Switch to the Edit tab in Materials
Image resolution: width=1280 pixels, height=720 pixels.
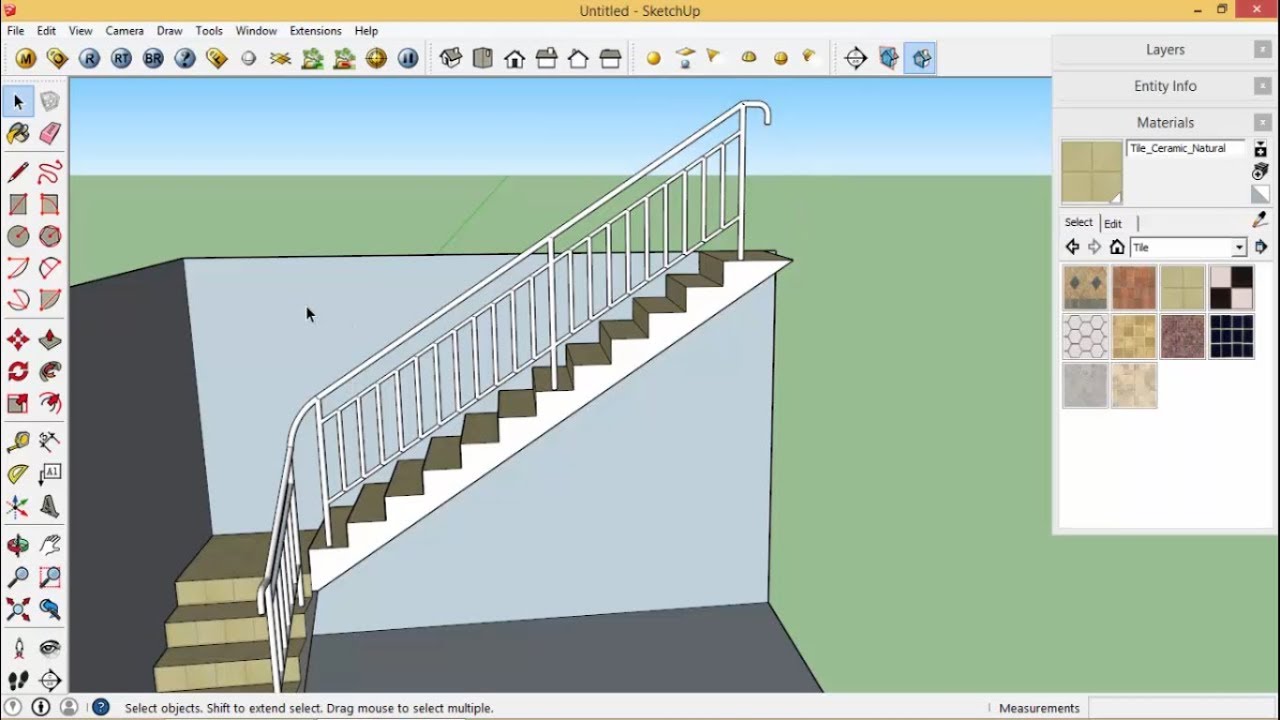pyautogui.click(x=1113, y=224)
